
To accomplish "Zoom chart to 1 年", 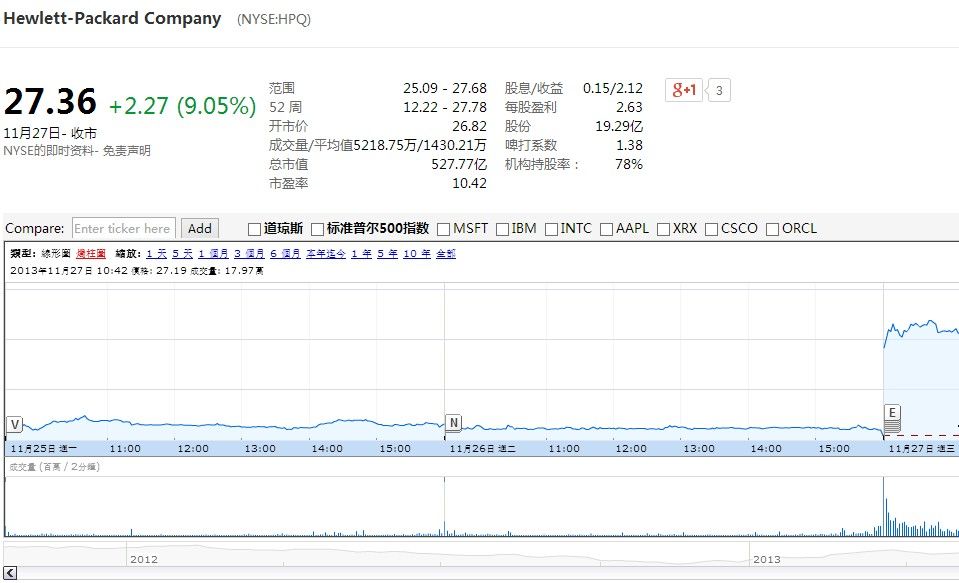I will [361, 253].
